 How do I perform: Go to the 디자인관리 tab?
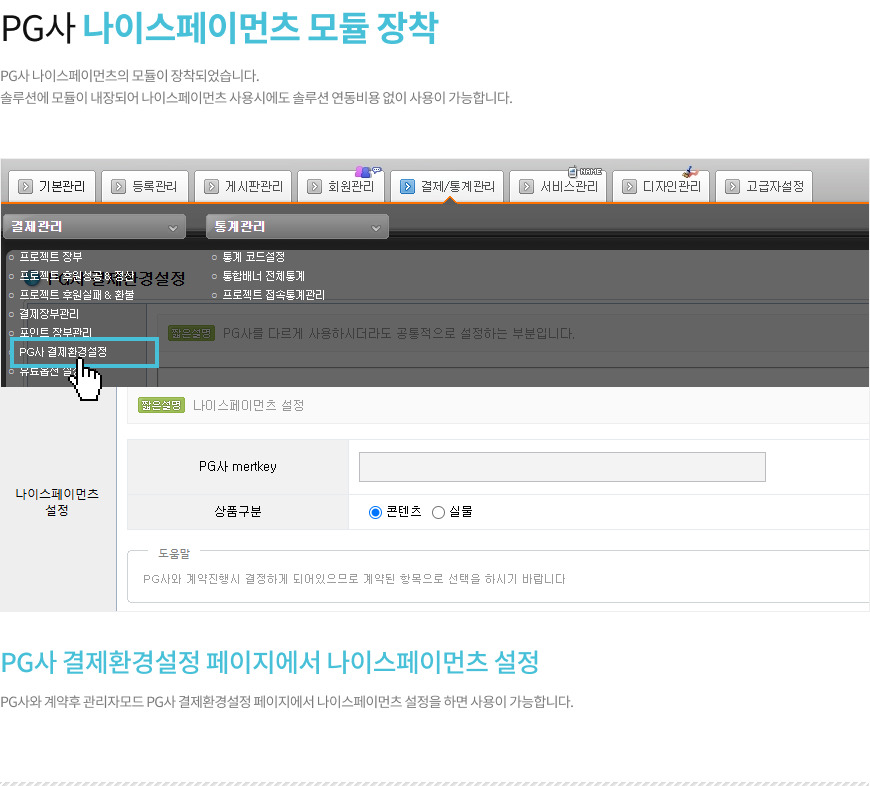661,186
